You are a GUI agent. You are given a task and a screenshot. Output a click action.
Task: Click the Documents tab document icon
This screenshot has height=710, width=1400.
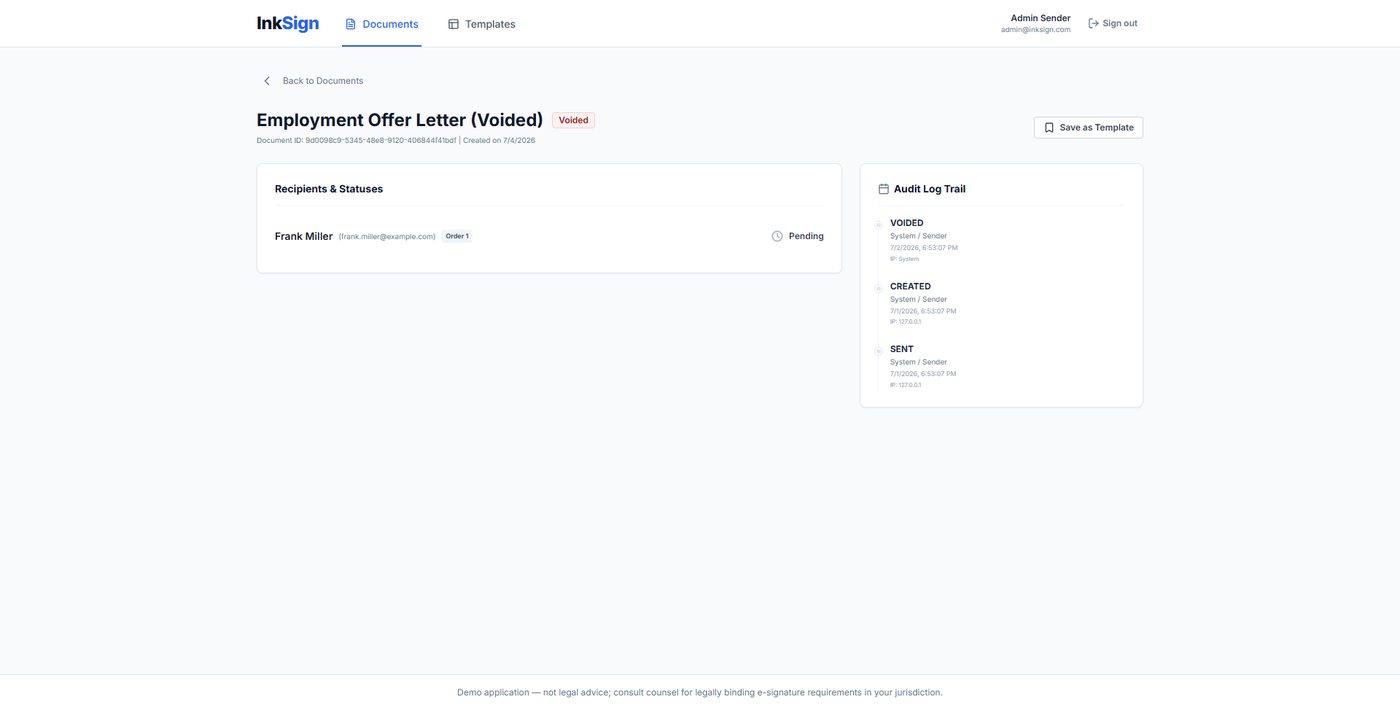tap(350, 24)
